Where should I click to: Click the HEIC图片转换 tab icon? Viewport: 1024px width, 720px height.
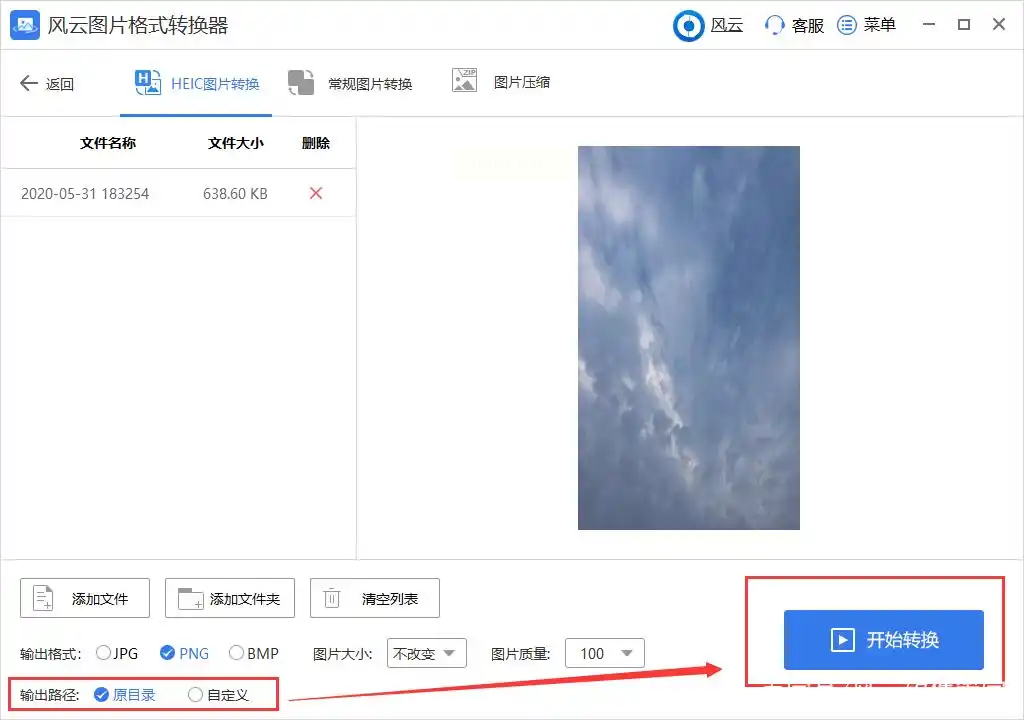coord(148,82)
